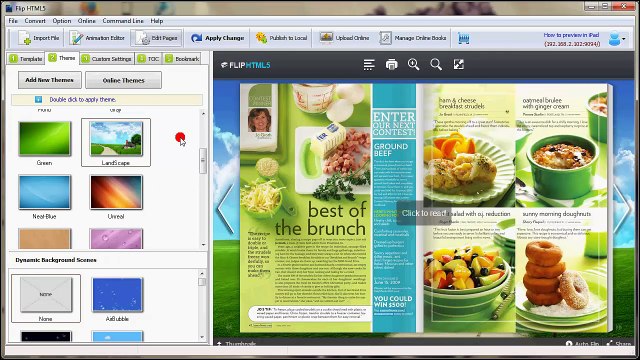Image resolution: width=640 pixels, height=360 pixels.
Task: Select the purple theme thumbnail
Action: click(116, 238)
